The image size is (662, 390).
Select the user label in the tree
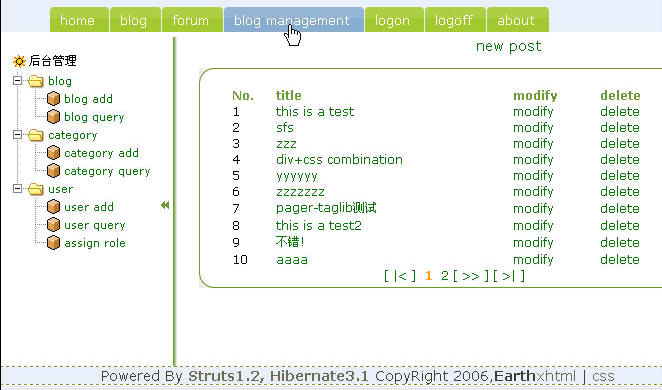coord(60,189)
